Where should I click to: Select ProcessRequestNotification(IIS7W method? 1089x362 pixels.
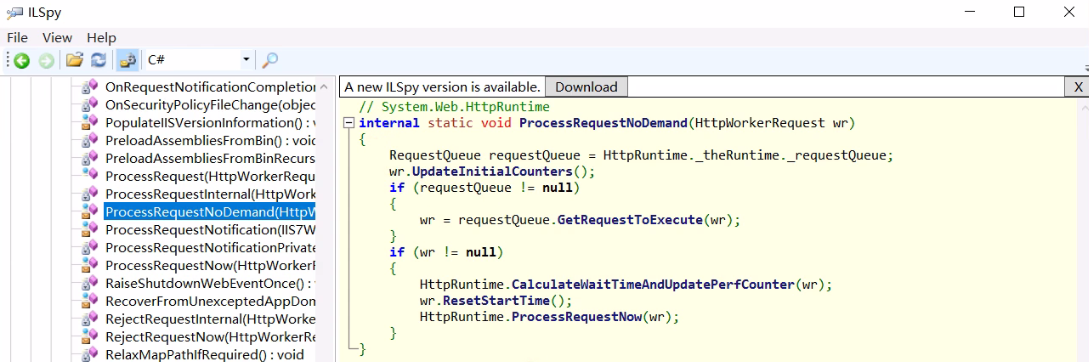click(x=210, y=229)
